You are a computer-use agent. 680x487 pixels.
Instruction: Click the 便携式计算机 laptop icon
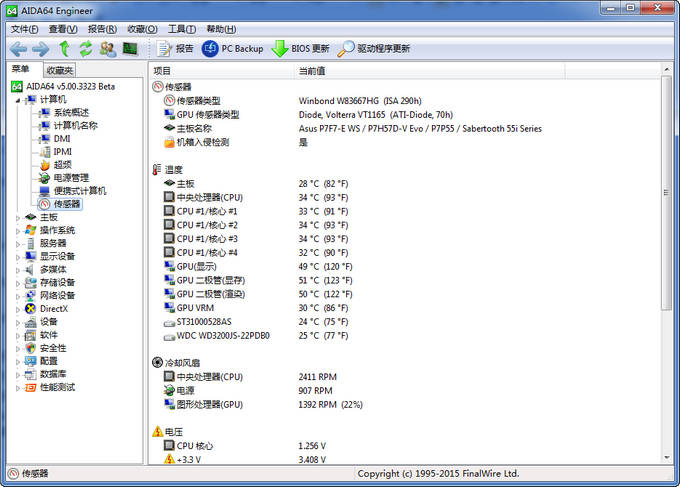click(45, 191)
